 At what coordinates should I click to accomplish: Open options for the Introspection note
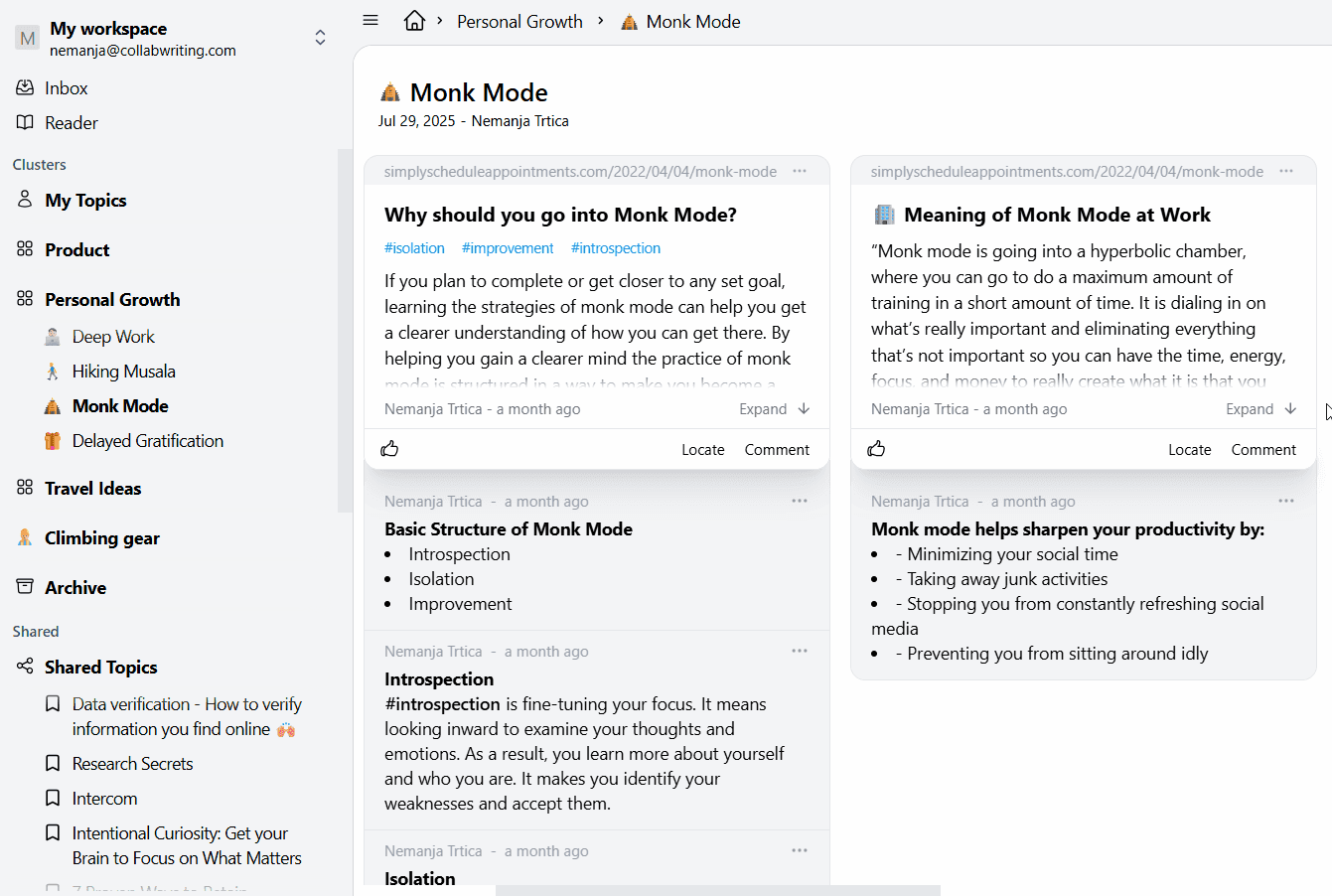pos(800,651)
